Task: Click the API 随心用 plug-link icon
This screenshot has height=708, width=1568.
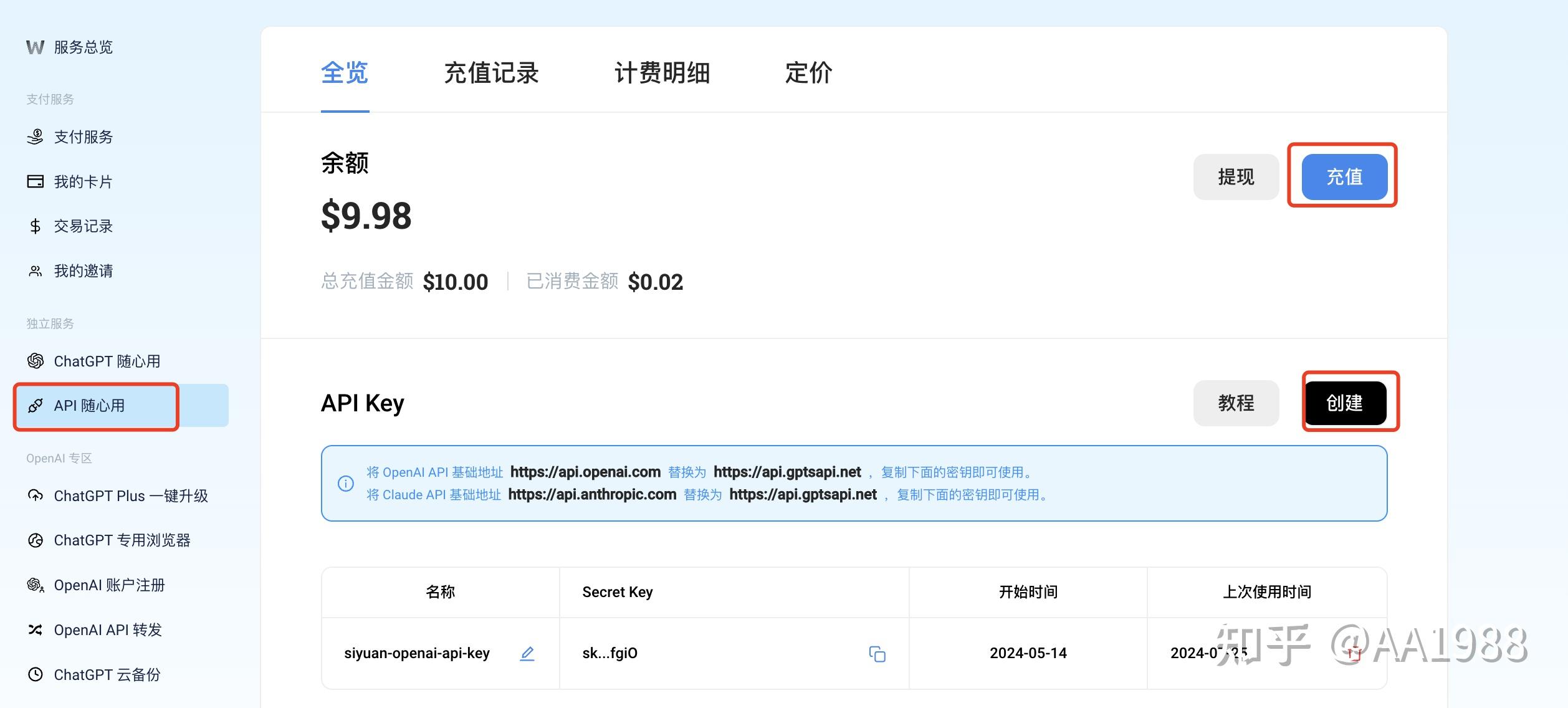Action: (36, 406)
